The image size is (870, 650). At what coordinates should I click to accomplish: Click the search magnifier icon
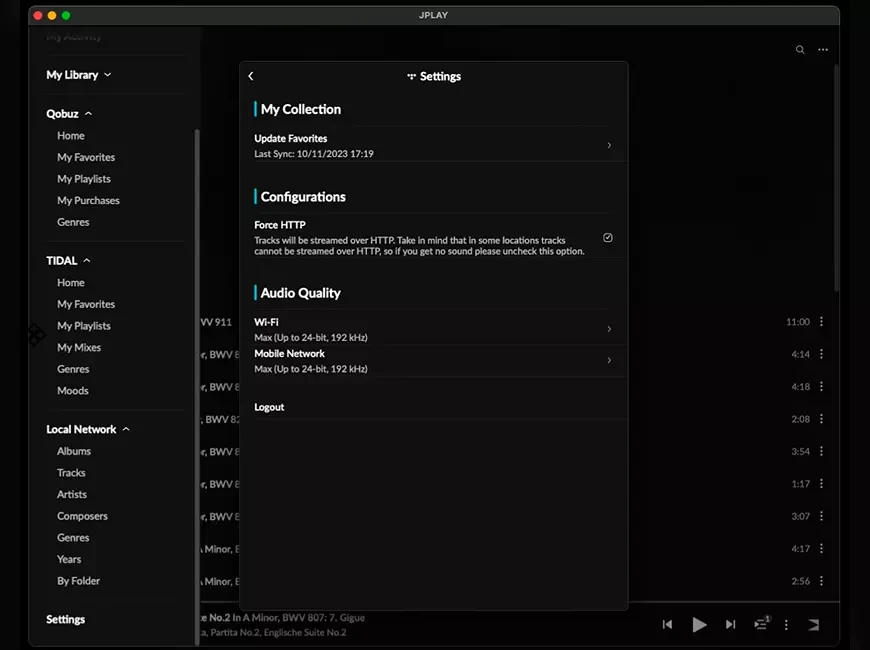[800, 50]
